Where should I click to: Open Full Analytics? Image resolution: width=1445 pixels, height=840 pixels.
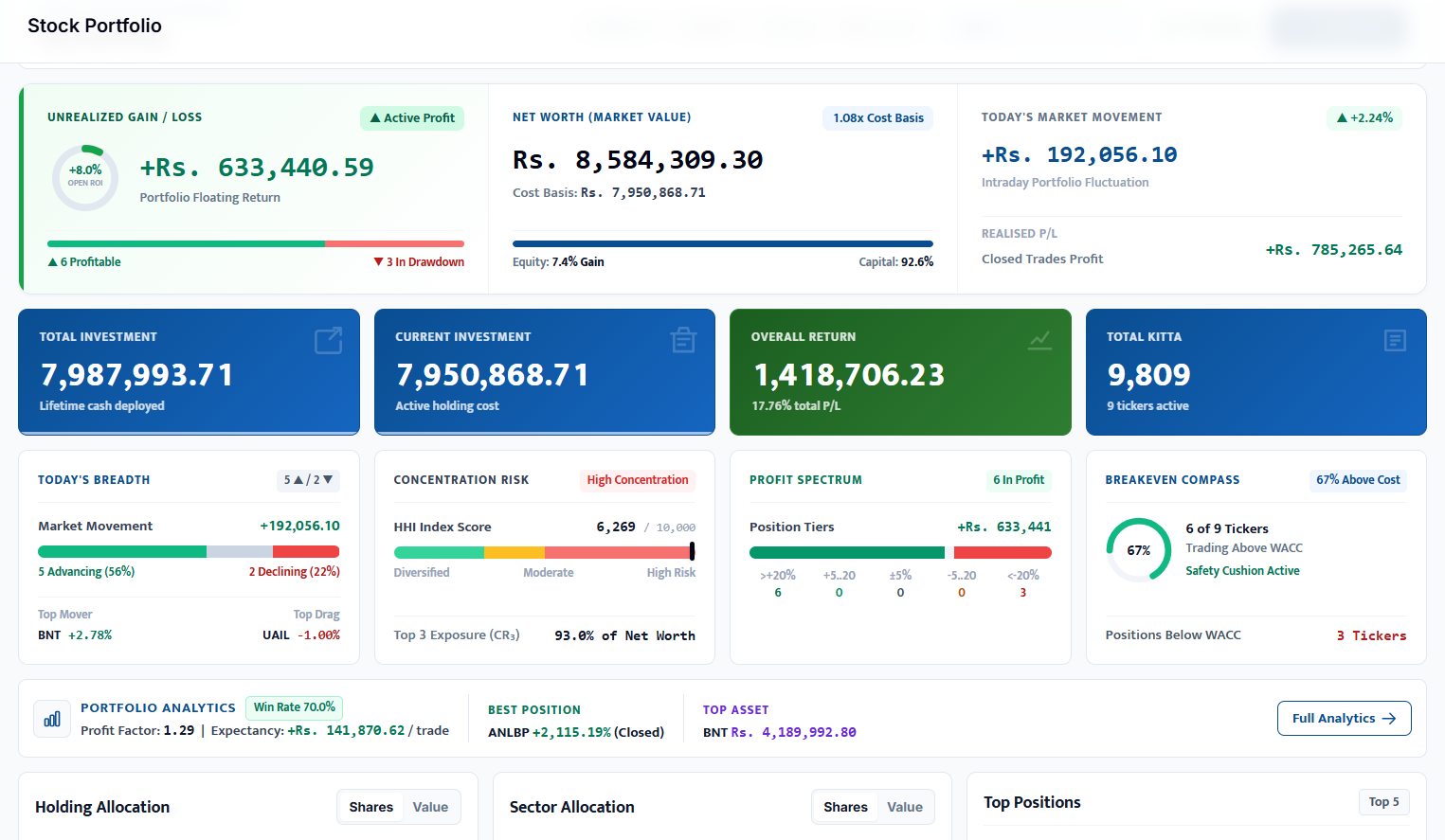[1344, 718]
